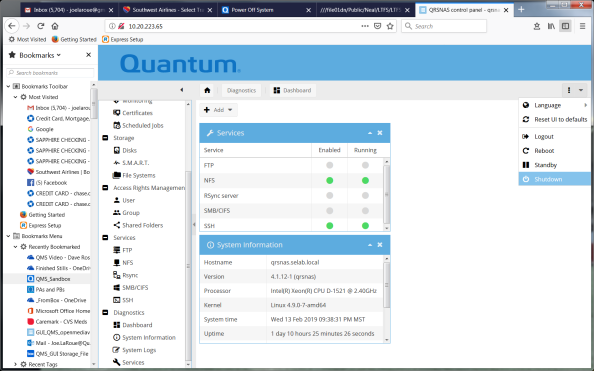
Task: Collapse the System Information widget
Action: click(x=370, y=245)
